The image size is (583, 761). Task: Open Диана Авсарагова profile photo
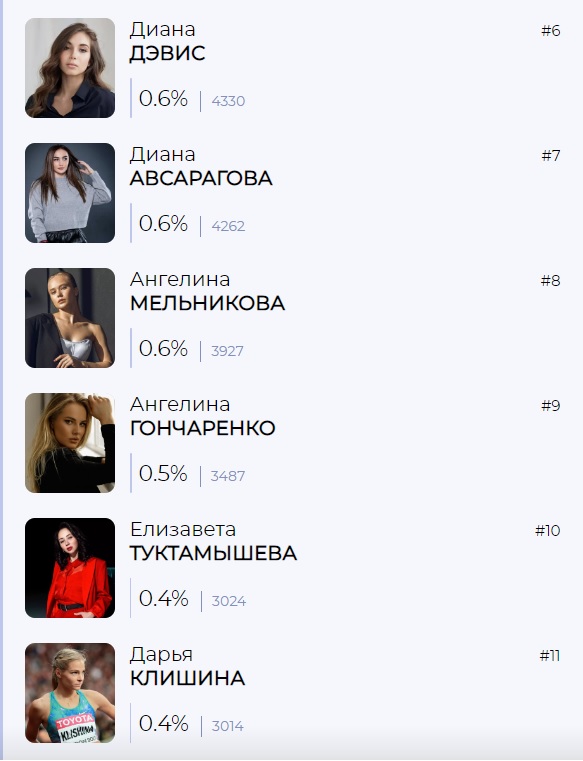pyautogui.click(x=70, y=193)
